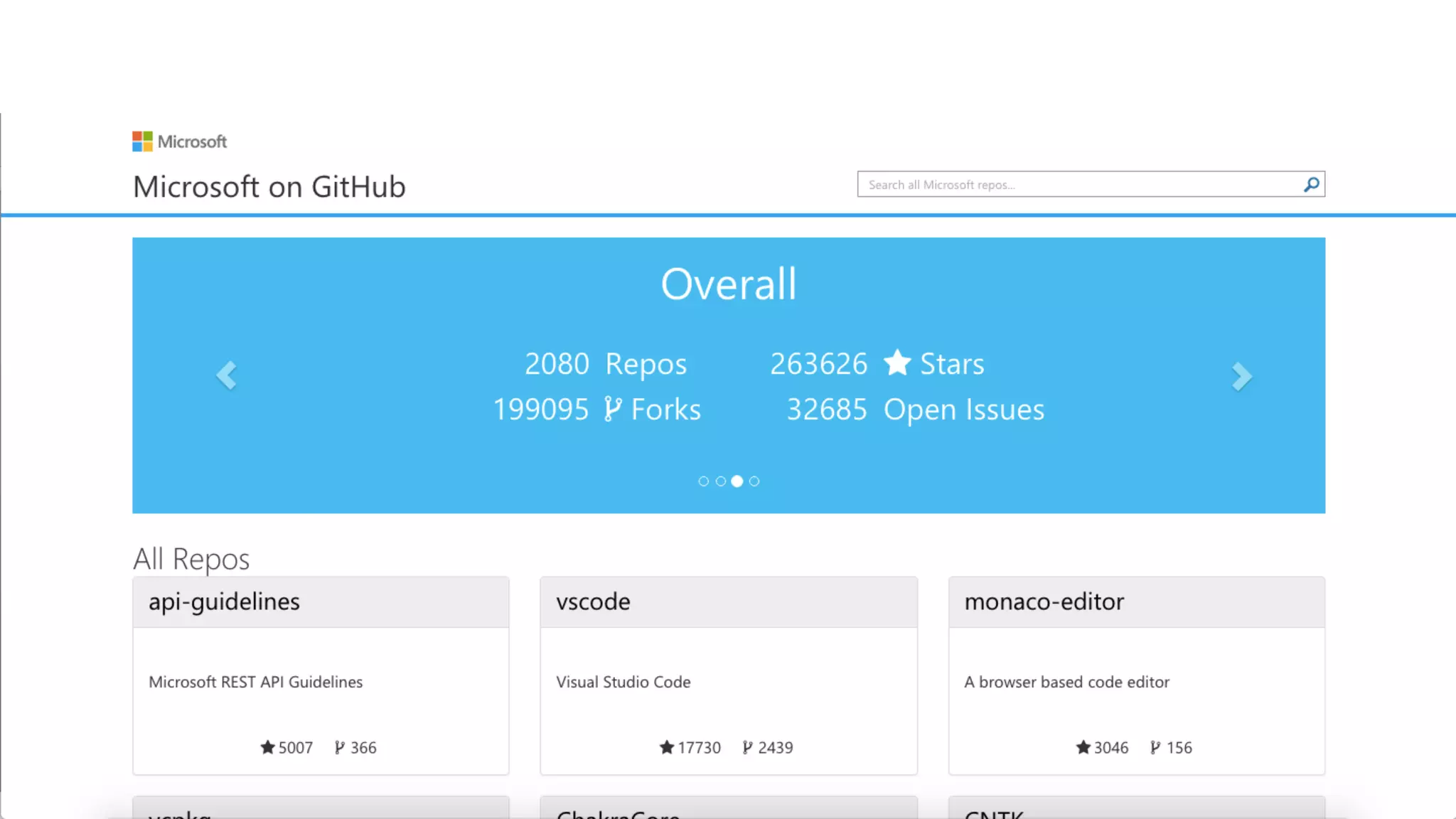1456x819 pixels.
Task: Click the search magnifier icon
Action: click(1311, 185)
